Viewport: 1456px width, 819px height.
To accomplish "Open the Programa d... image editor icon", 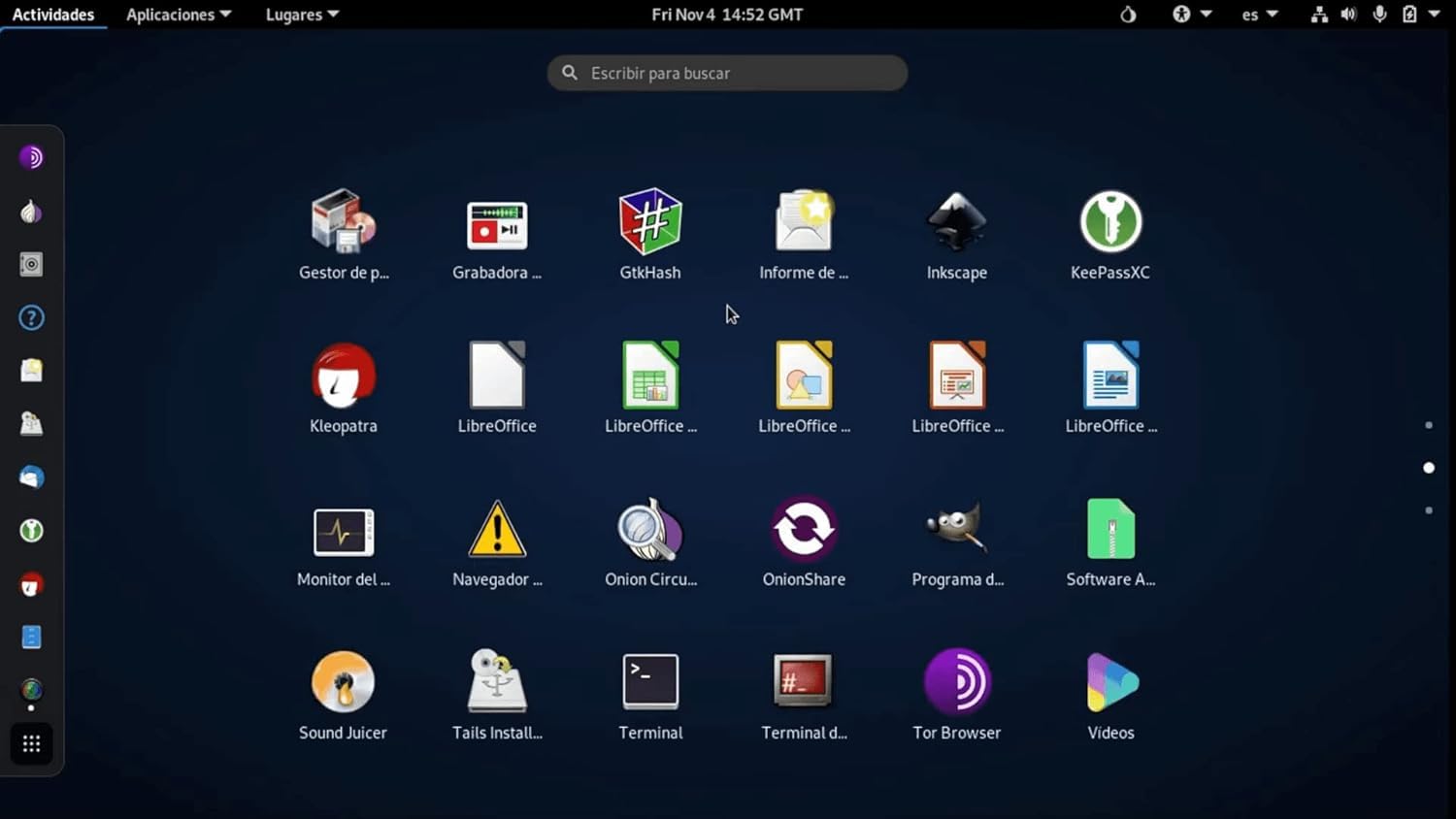I will (x=957, y=530).
